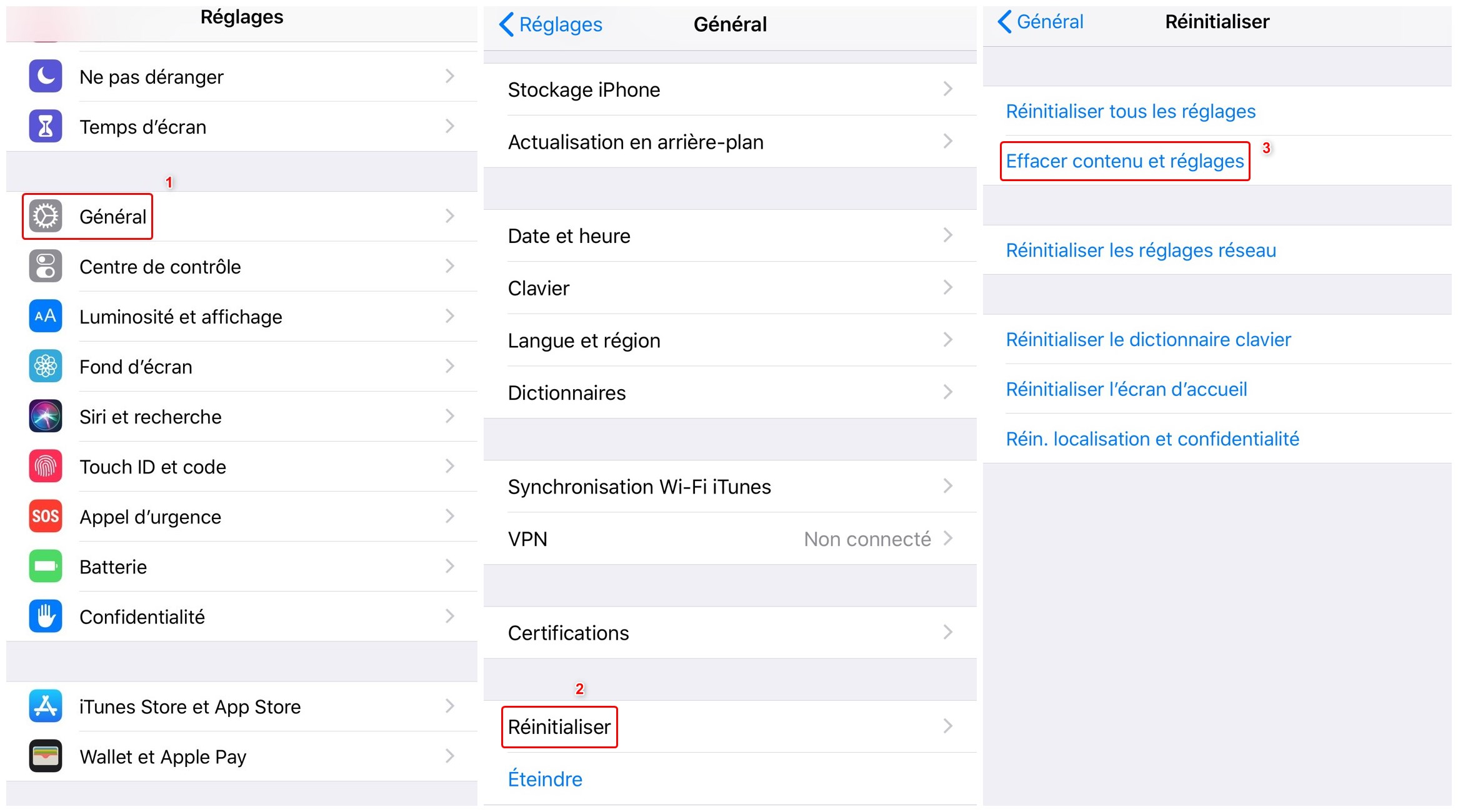Select the Éteindre option

point(545,779)
